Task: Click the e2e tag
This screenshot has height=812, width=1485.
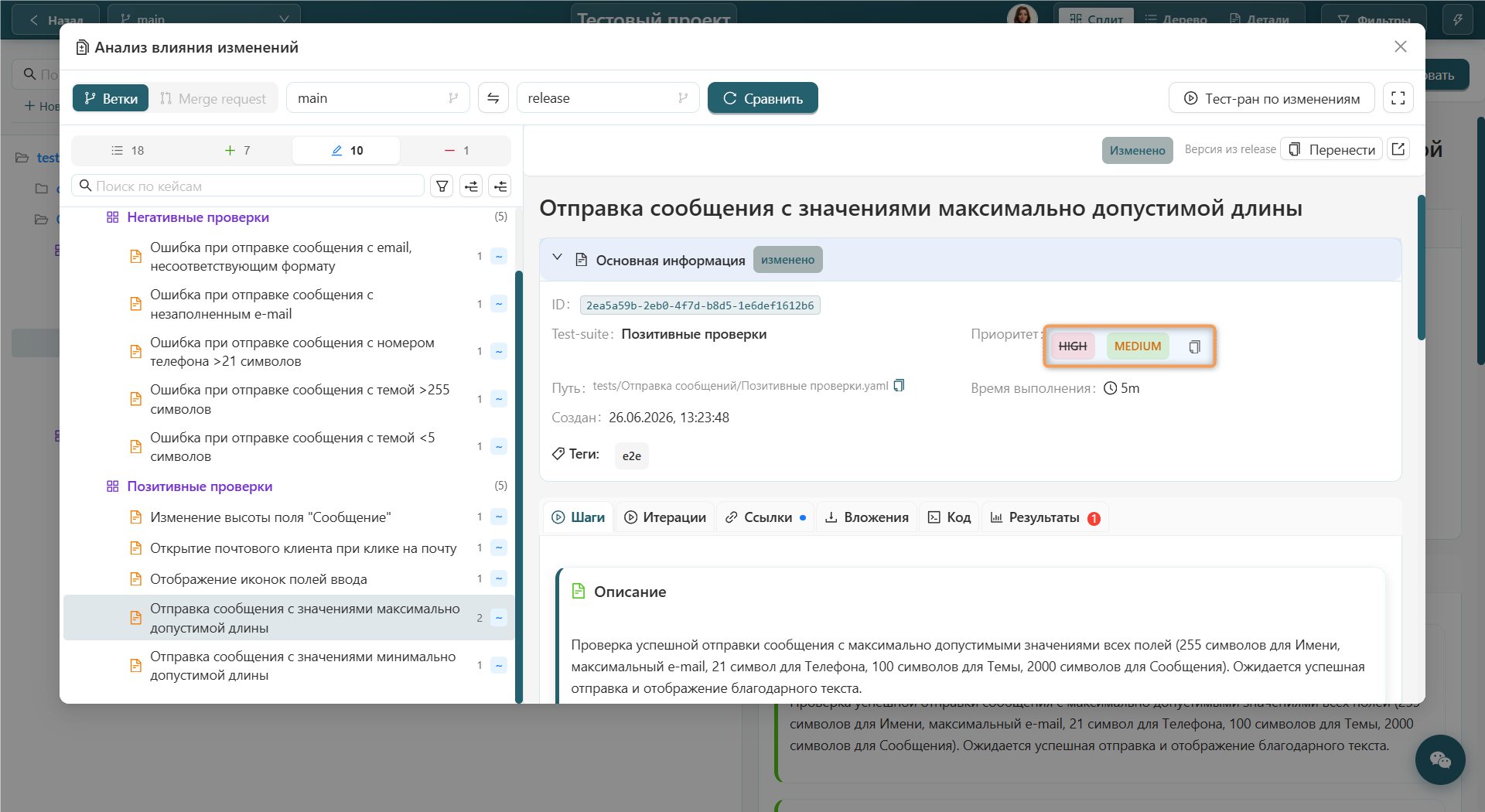Action: (x=631, y=455)
